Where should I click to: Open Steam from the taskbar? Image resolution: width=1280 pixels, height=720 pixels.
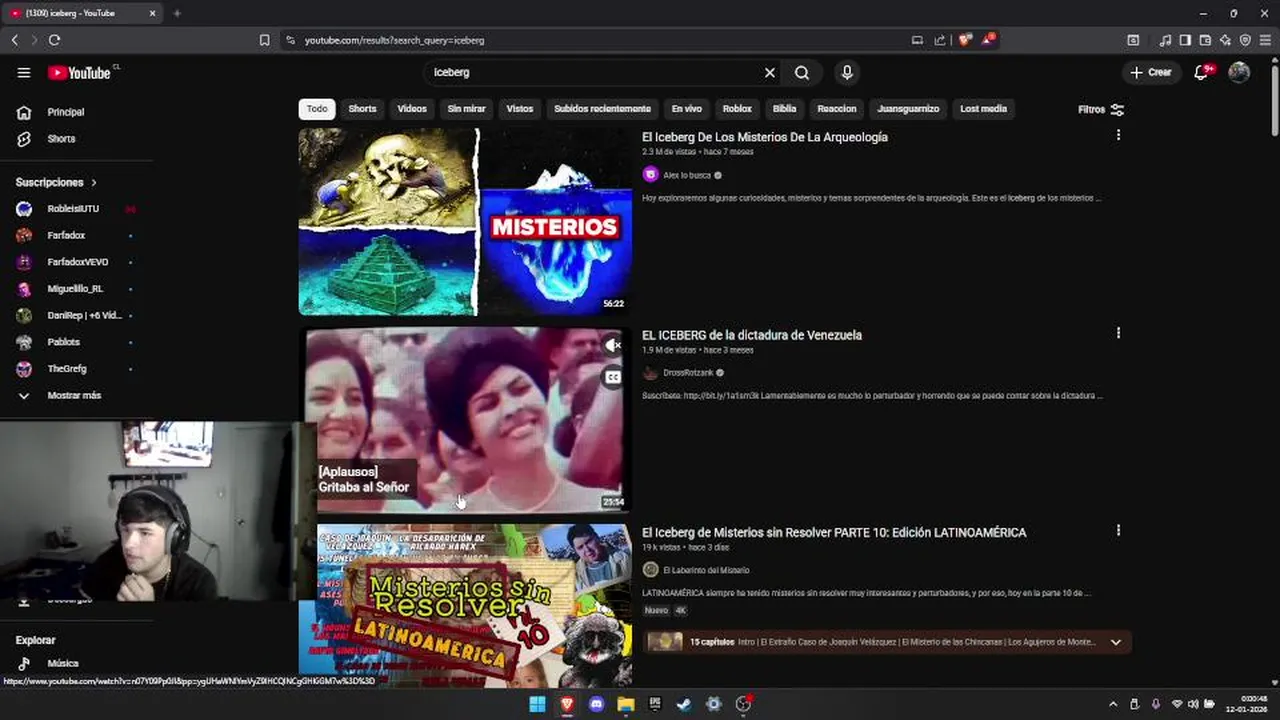click(684, 704)
